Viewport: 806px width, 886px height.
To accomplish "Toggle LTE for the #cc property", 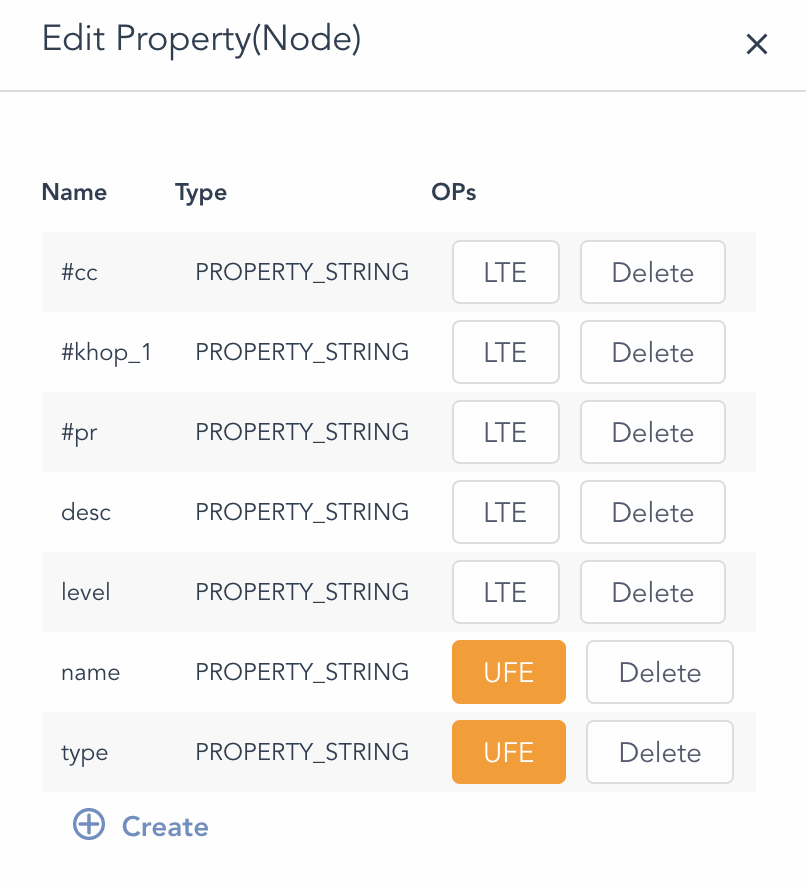I will pos(505,272).
